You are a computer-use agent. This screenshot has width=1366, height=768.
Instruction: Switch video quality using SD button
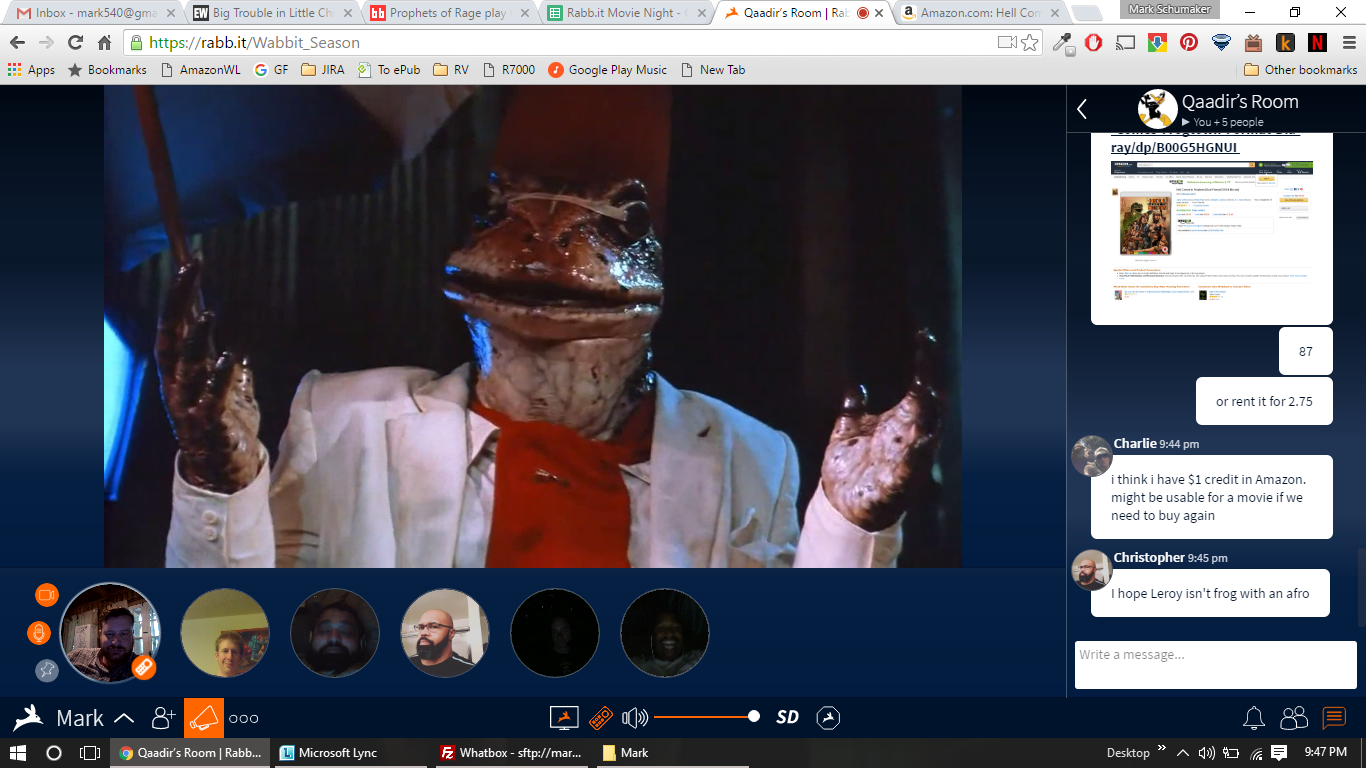coord(788,717)
